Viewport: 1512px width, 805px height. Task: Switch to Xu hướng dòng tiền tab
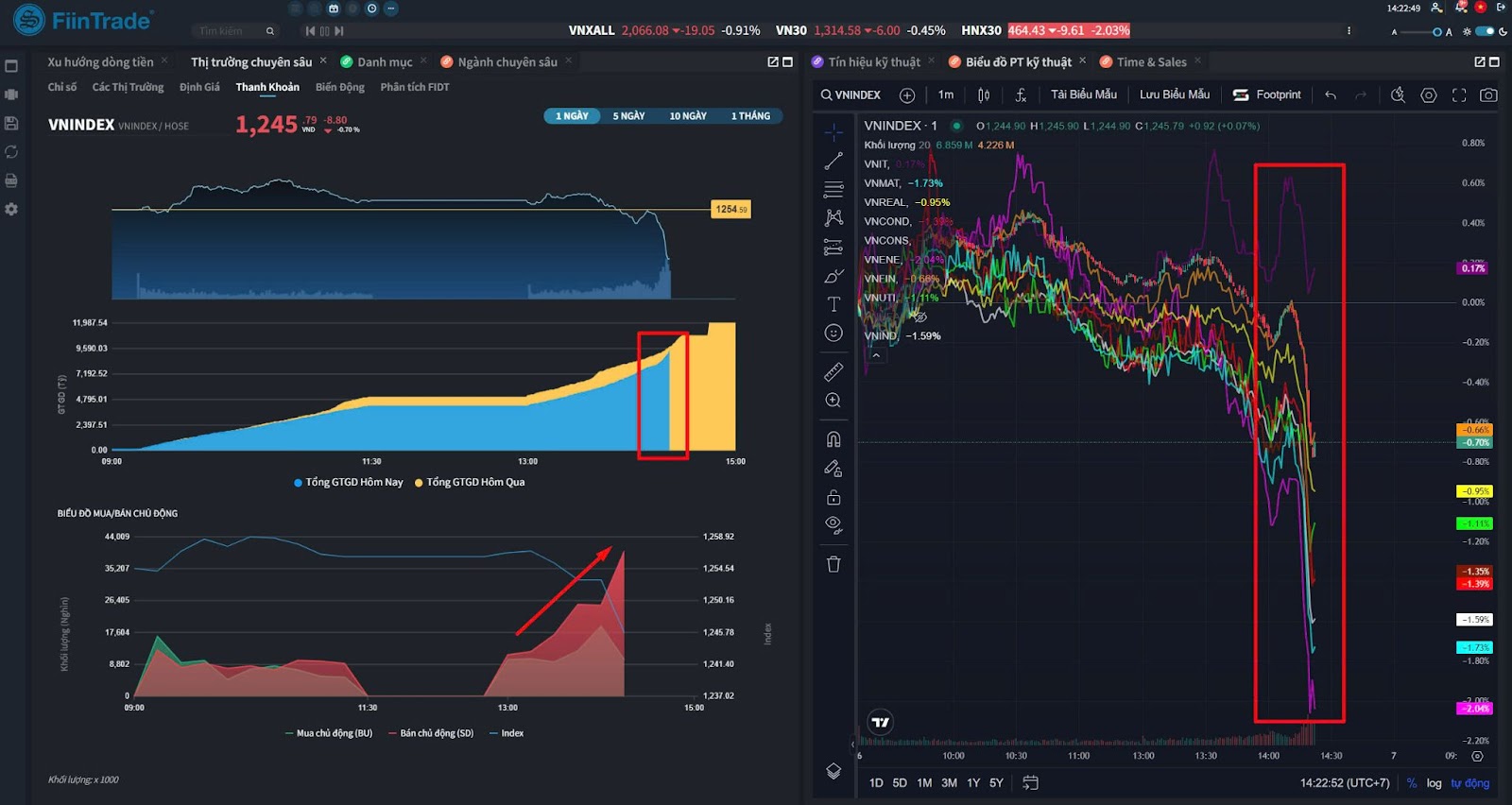click(x=100, y=61)
